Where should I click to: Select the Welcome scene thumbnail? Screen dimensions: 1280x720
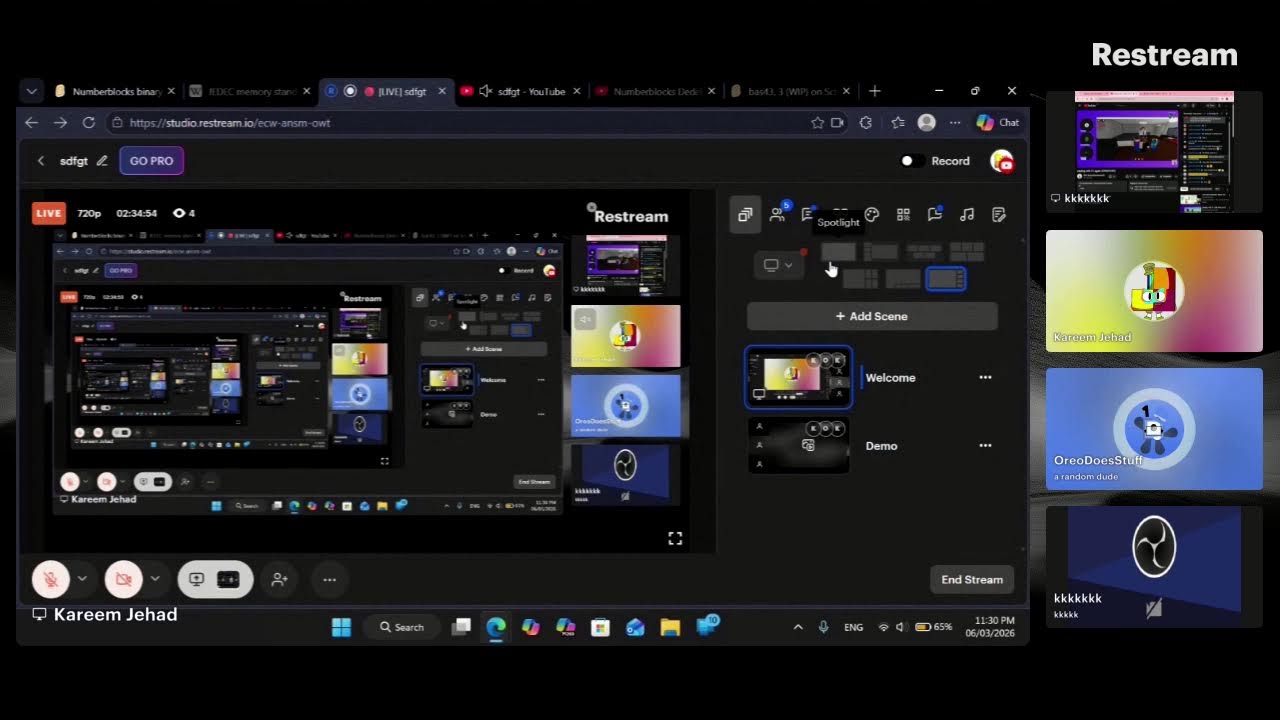tap(798, 377)
